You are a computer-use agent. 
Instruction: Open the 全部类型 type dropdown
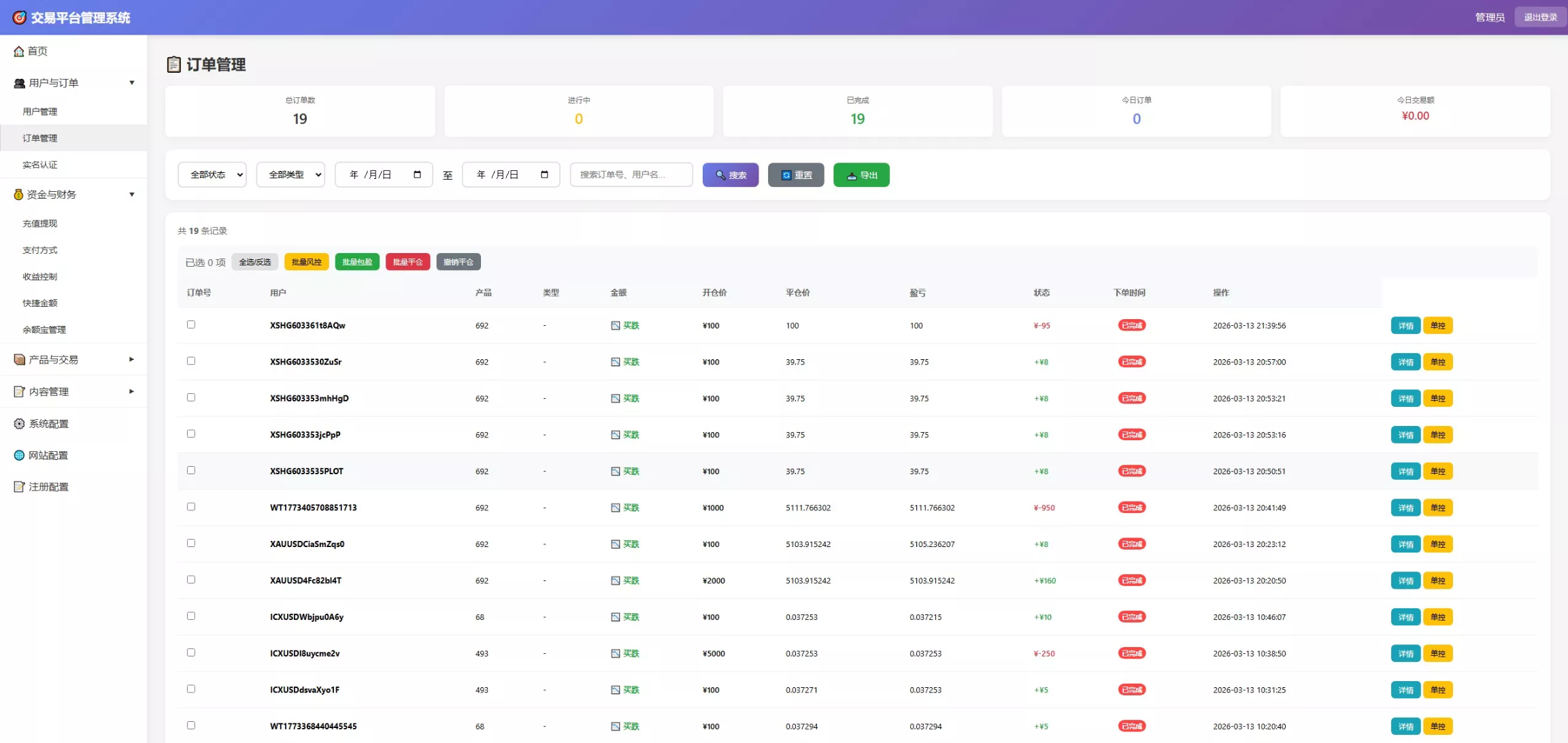tap(290, 175)
